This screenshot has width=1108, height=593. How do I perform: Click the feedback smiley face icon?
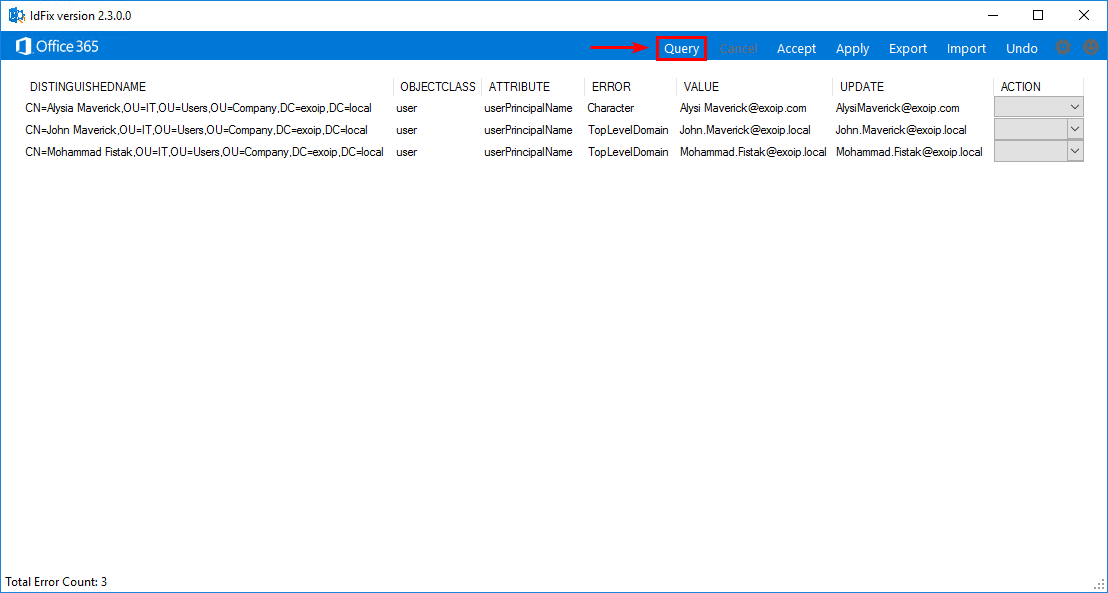1091,47
